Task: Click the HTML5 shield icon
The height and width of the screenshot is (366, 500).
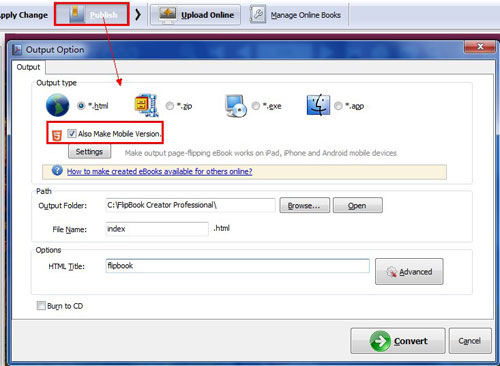Action: tap(57, 135)
